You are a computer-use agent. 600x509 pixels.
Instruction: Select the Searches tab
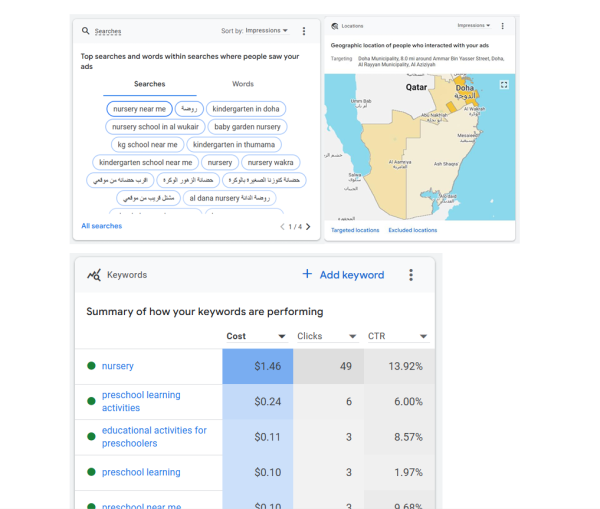[x=150, y=84]
